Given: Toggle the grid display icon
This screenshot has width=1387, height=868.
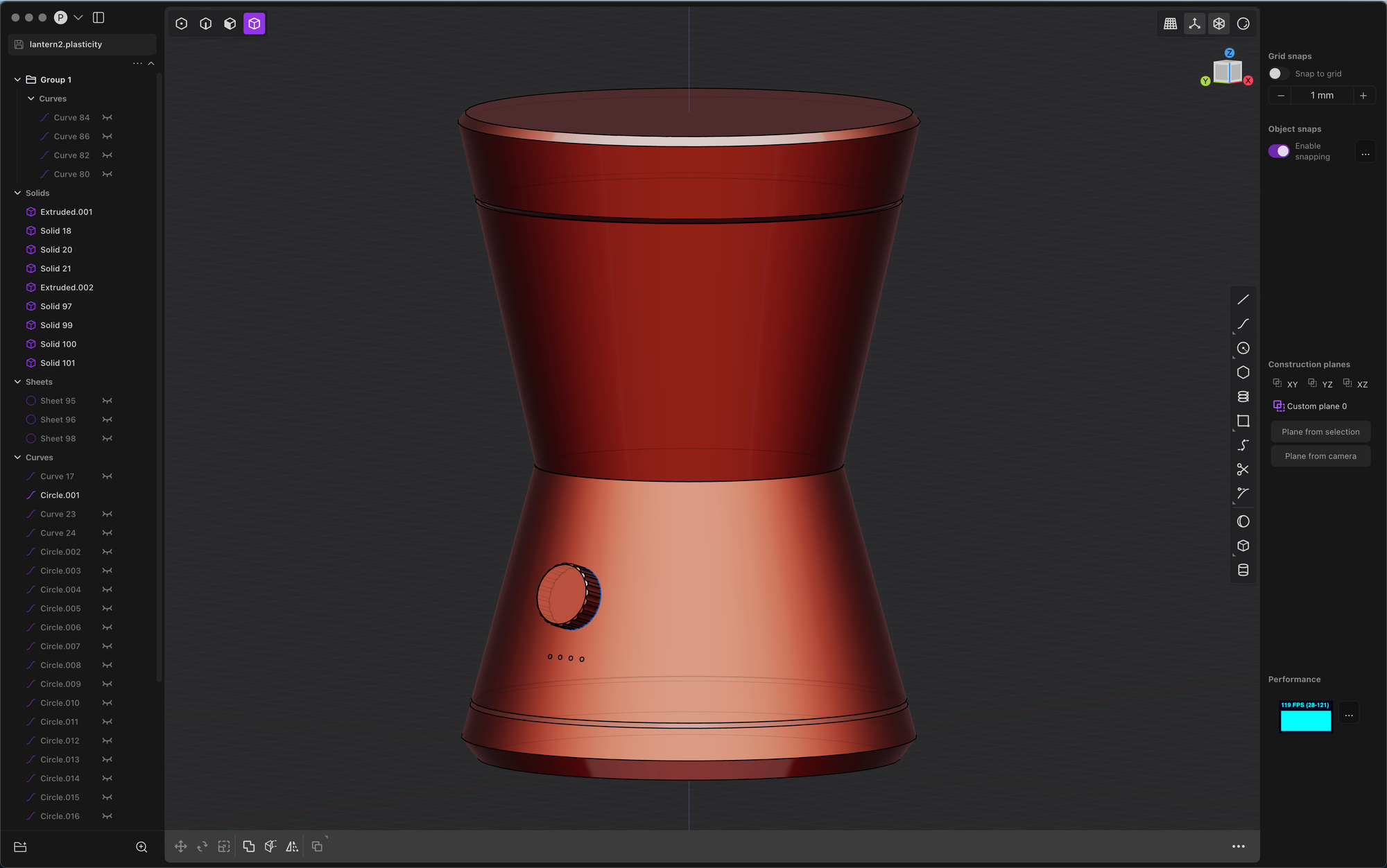Looking at the screenshot, I should click(x=1170, y=24).
